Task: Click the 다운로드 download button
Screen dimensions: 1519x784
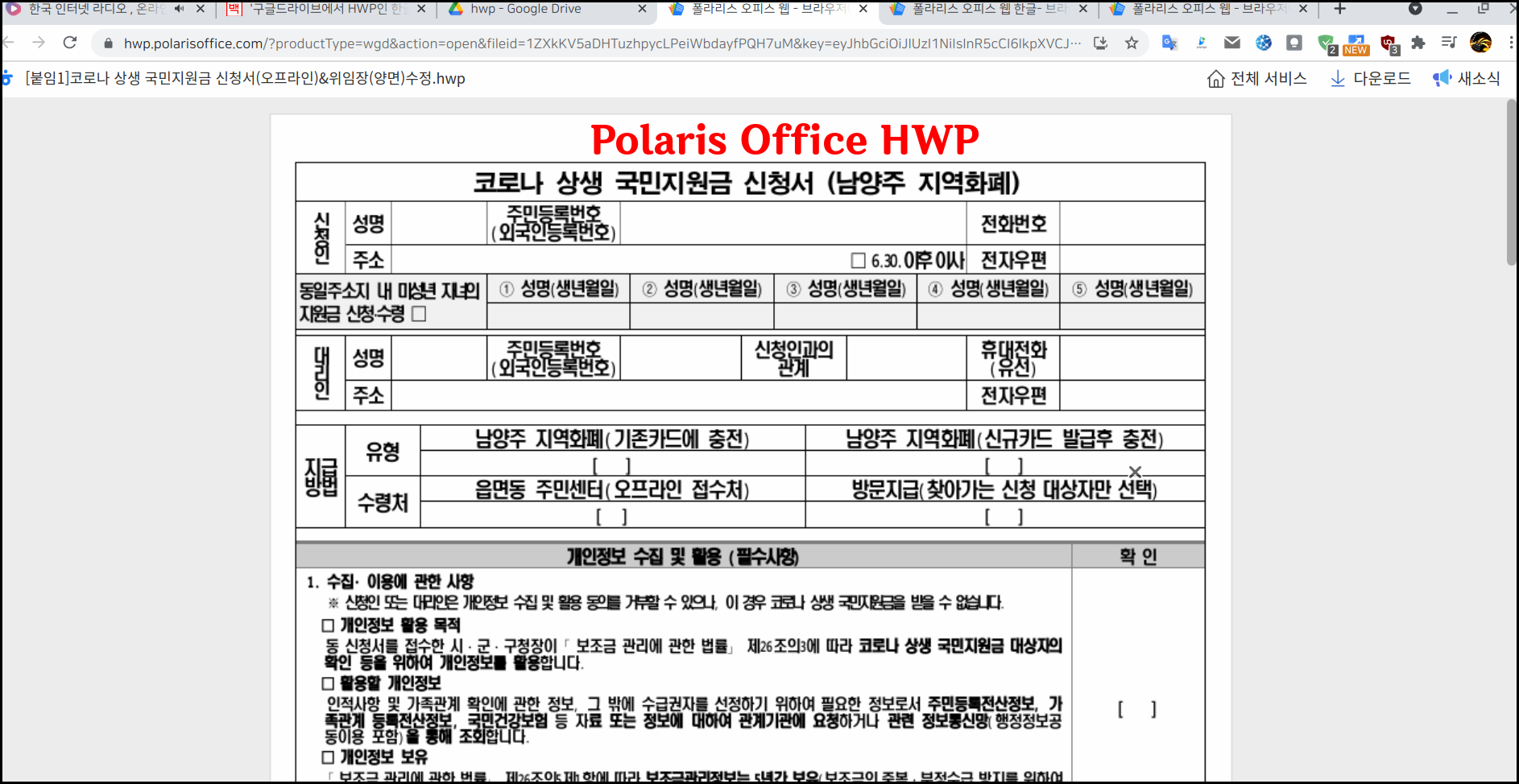Action: [x=1370, y=79]
